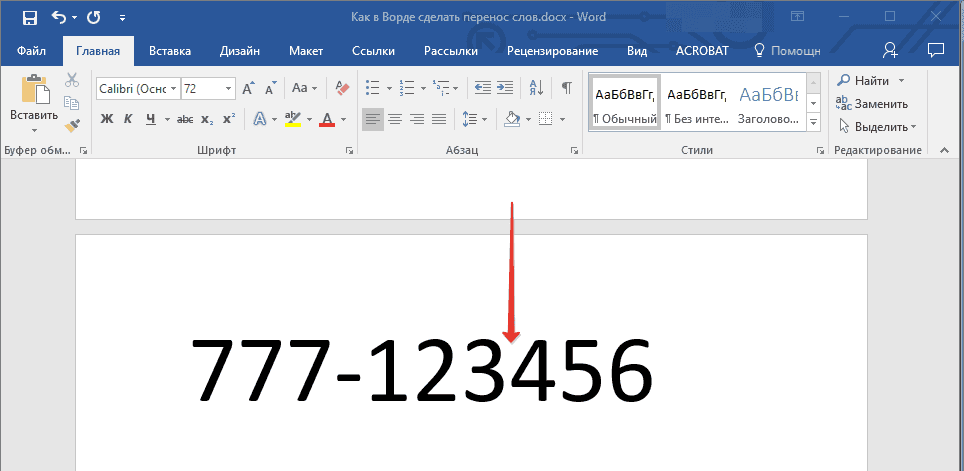Save the document with the floppy disk icon
Viewport: 964px width, 471px height.
tap(30, 18)
